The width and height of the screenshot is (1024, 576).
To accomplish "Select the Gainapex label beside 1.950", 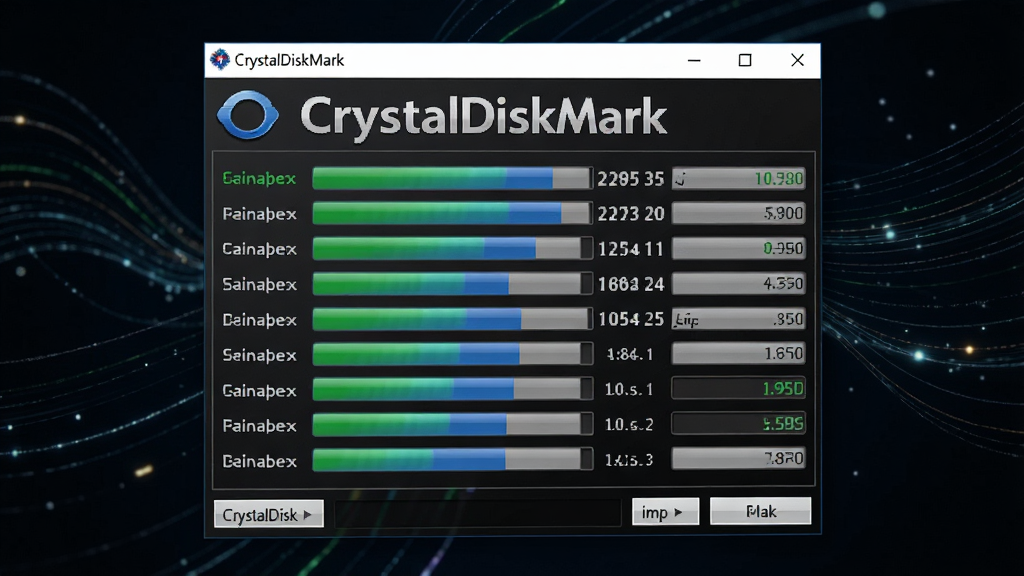I will coord(259,391).
